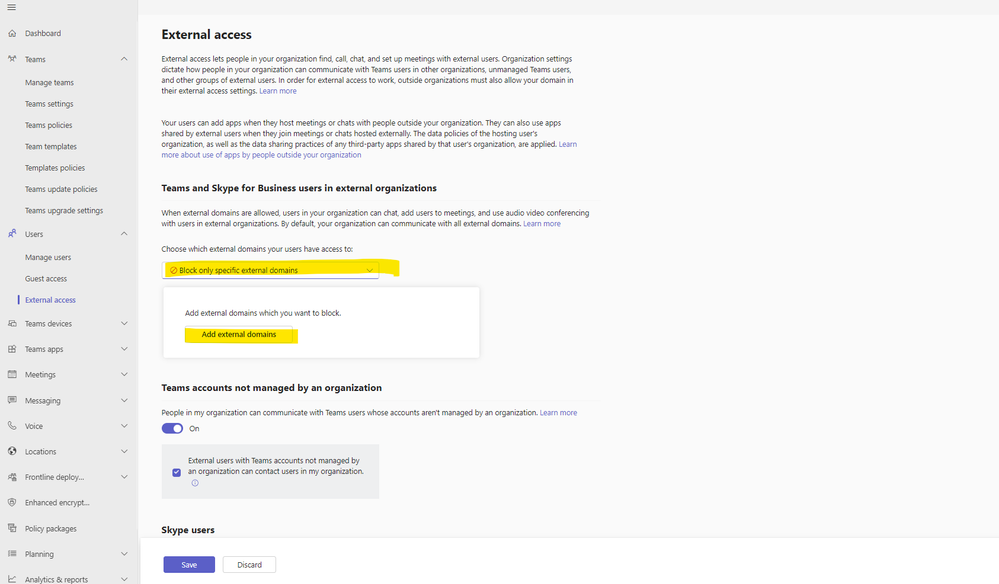The image size is (999, 584).
Task: Click the Teams and Skype for Business heading
Action: point(299,188)
